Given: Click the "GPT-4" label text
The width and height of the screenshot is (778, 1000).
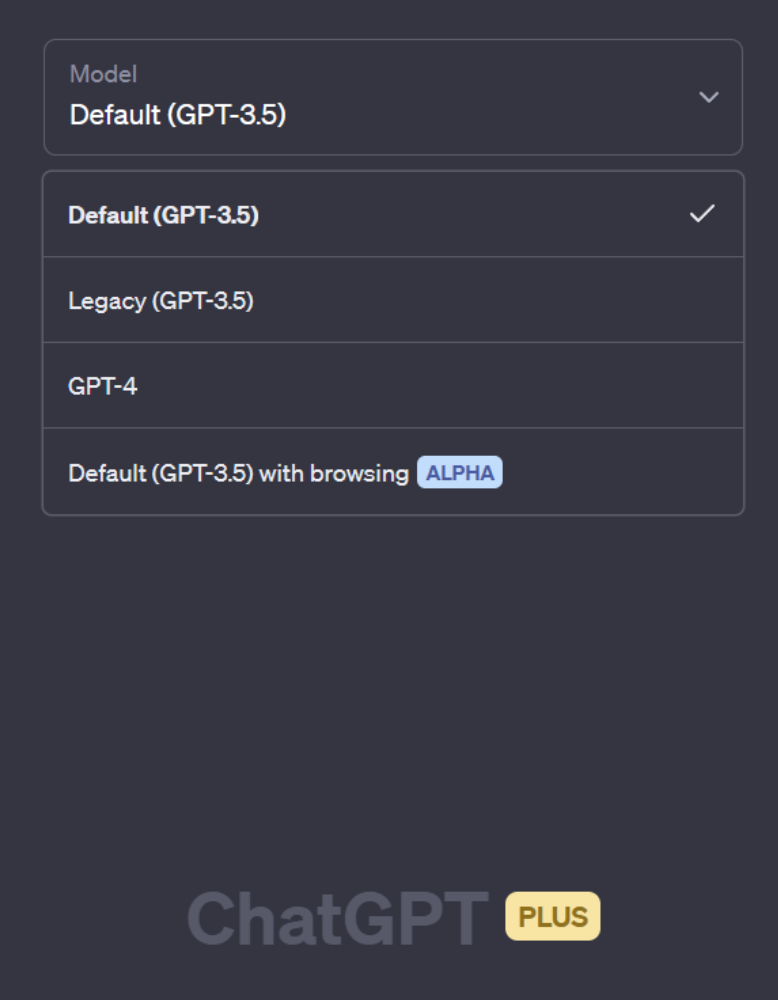Looking at the screenshot, I should (x=103, y=386).
